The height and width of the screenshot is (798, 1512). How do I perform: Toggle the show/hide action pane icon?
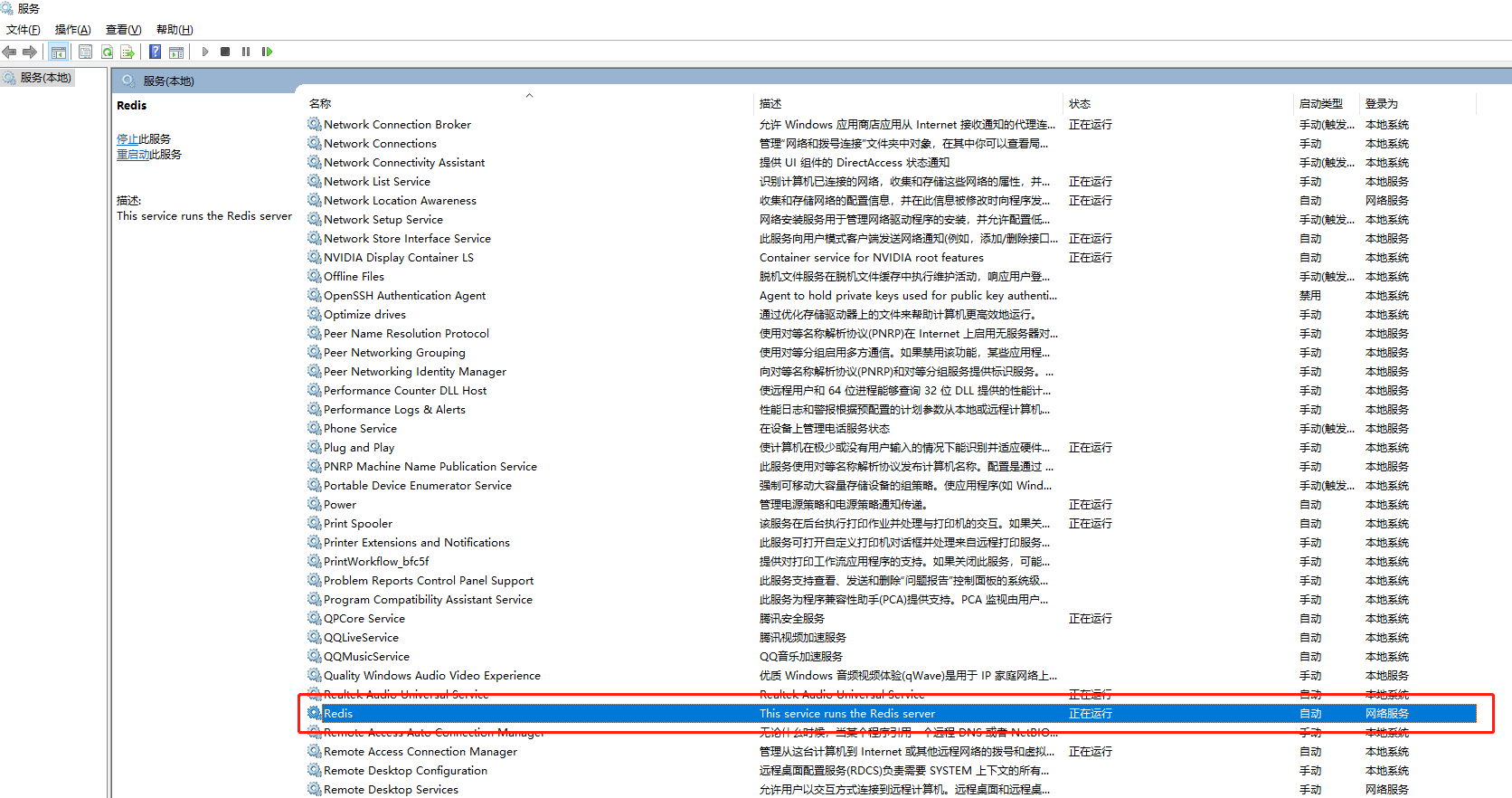(176, 52)
